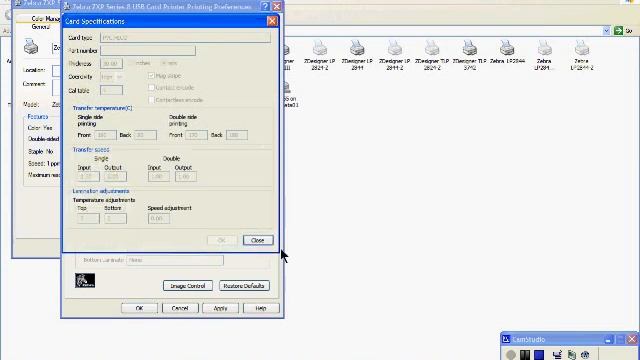Click the Top temperature adjustment field
Image resolution: width=640 pixels, height=360 pixels.
coord(88,218)
